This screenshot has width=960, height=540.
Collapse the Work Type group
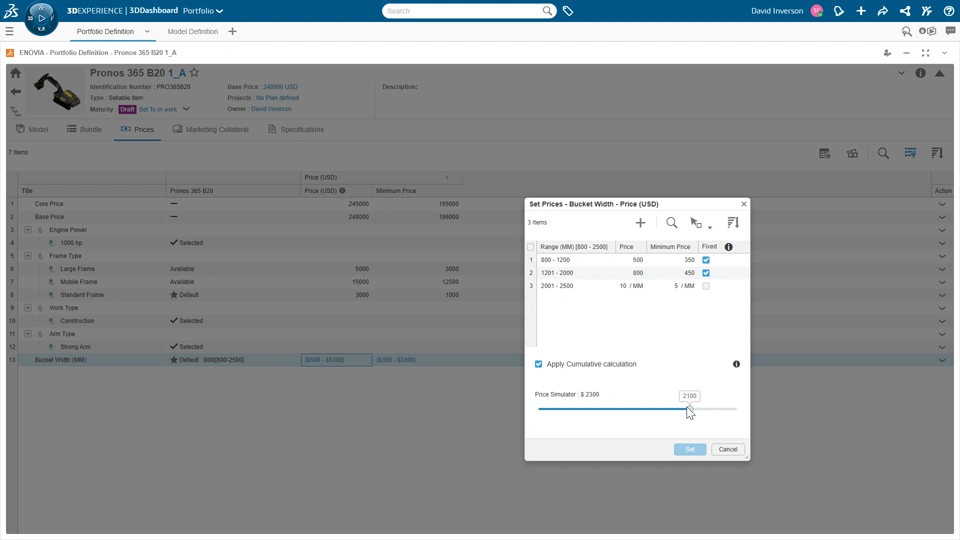tap(28, 308)
